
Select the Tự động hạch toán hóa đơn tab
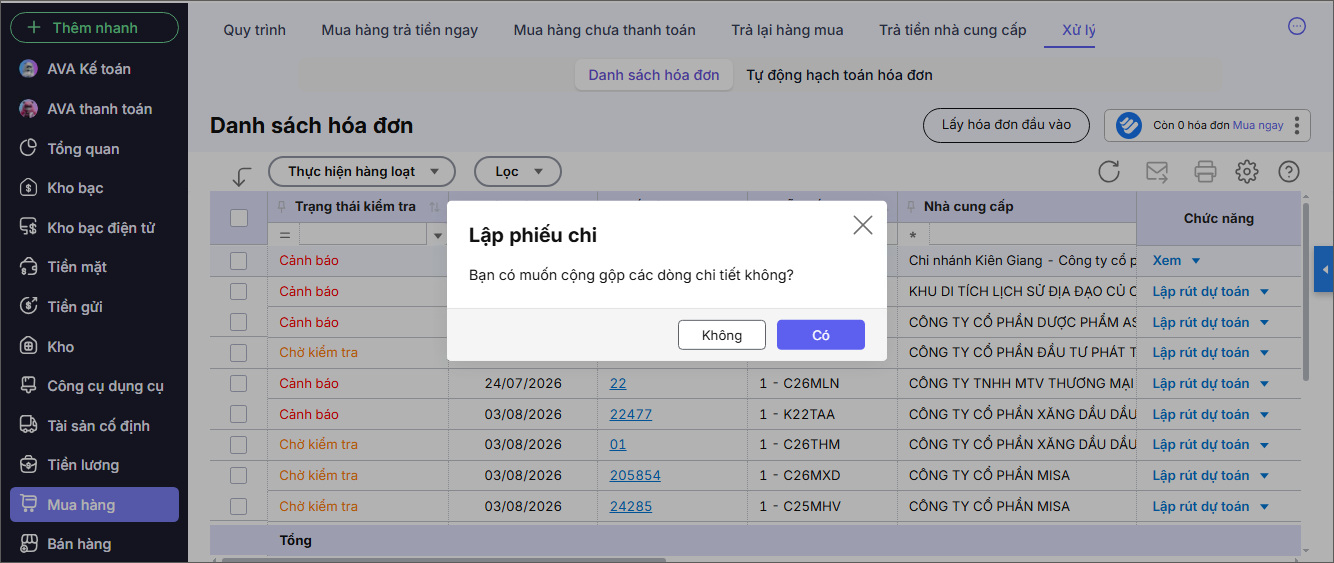pyautogui.click(x=839, y=75)
